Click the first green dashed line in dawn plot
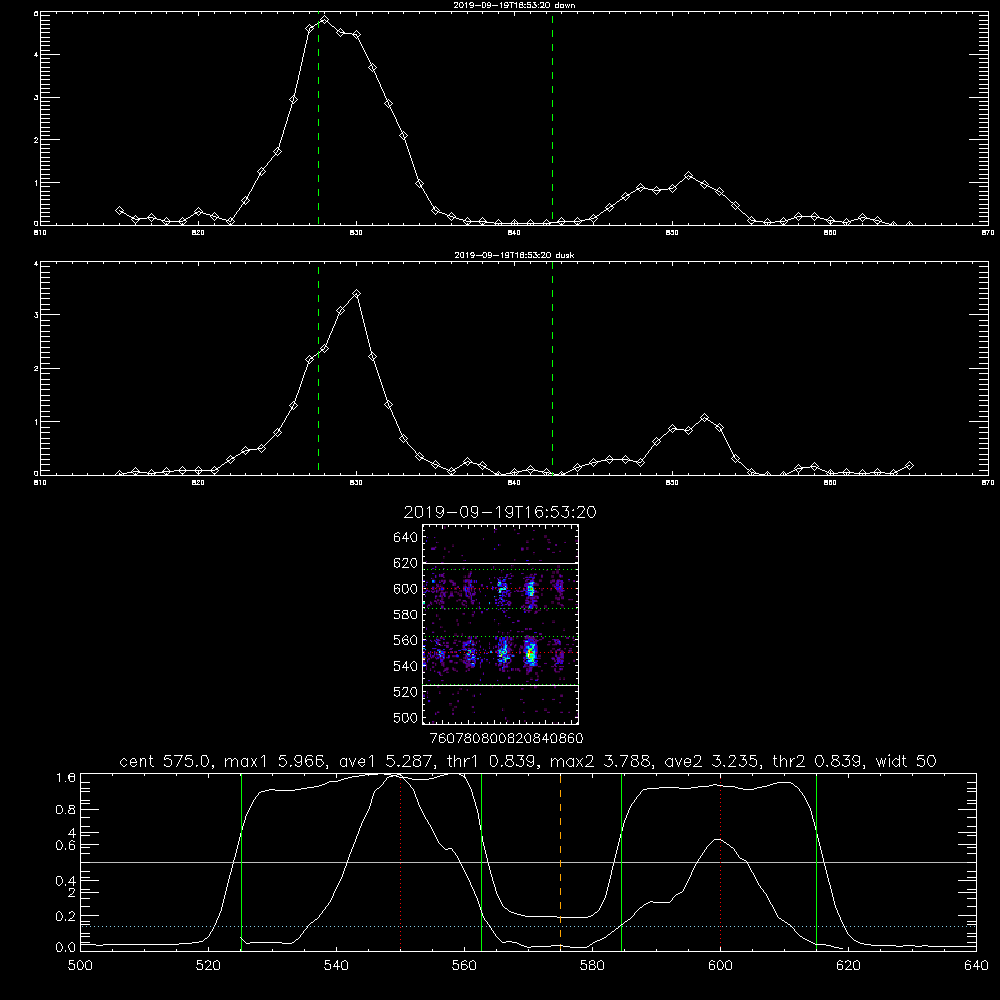 coord(318,118)
